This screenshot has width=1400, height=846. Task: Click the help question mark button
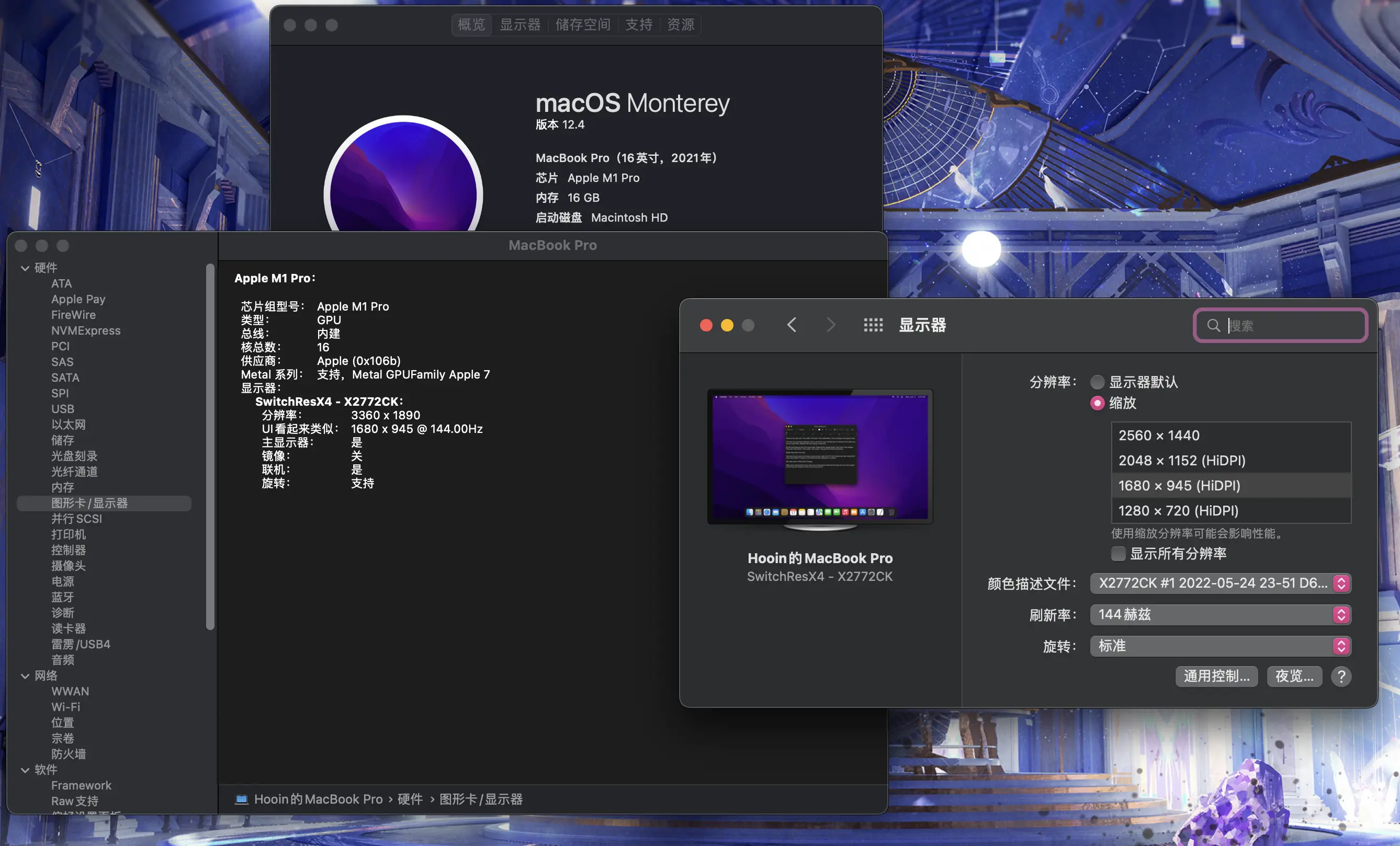click(1341, 676)
